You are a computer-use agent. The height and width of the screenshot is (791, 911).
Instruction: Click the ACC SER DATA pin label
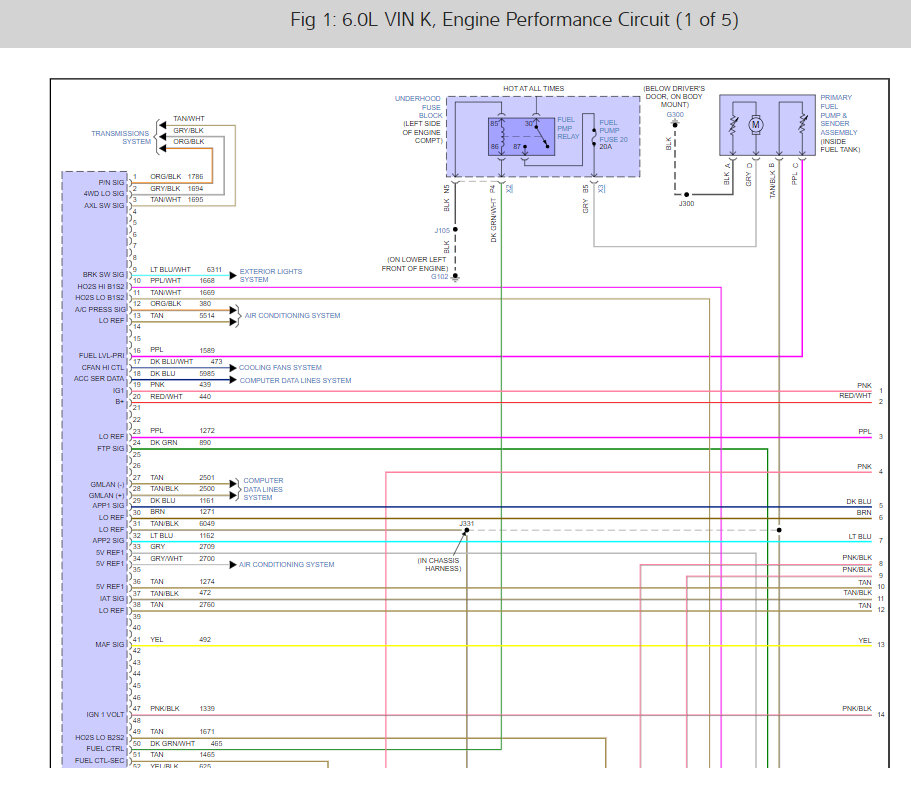99,379
